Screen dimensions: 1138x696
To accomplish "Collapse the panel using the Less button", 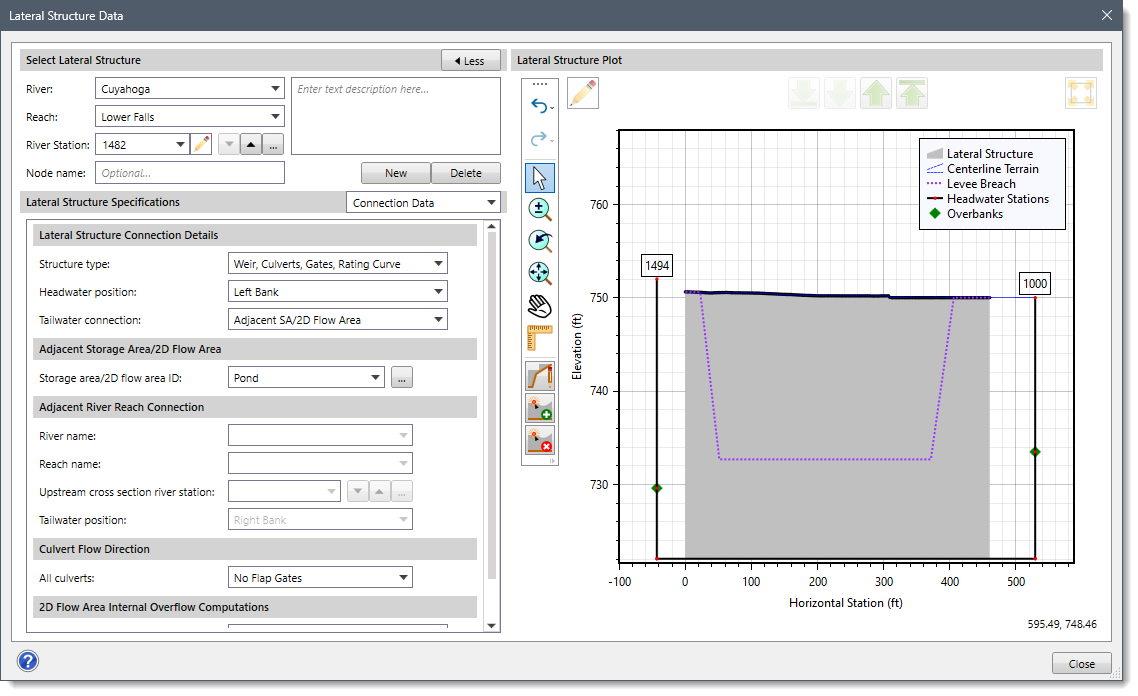I will click(x=470, y=60).
